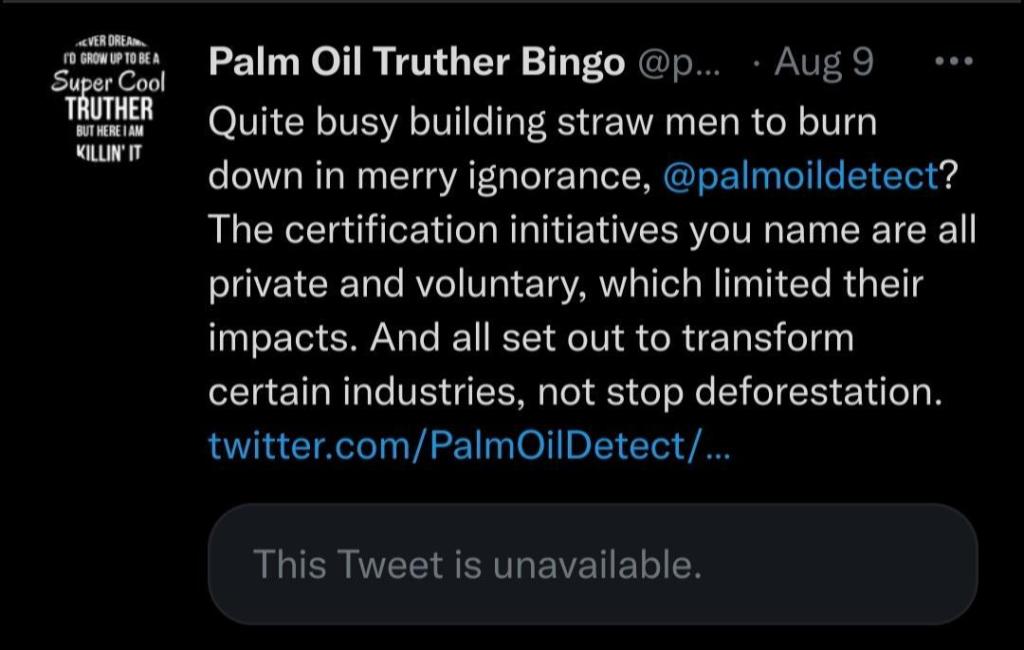Open the @palmoildetect mention
Viewport: 1024px width, 650px height.
tap(802, 176)
